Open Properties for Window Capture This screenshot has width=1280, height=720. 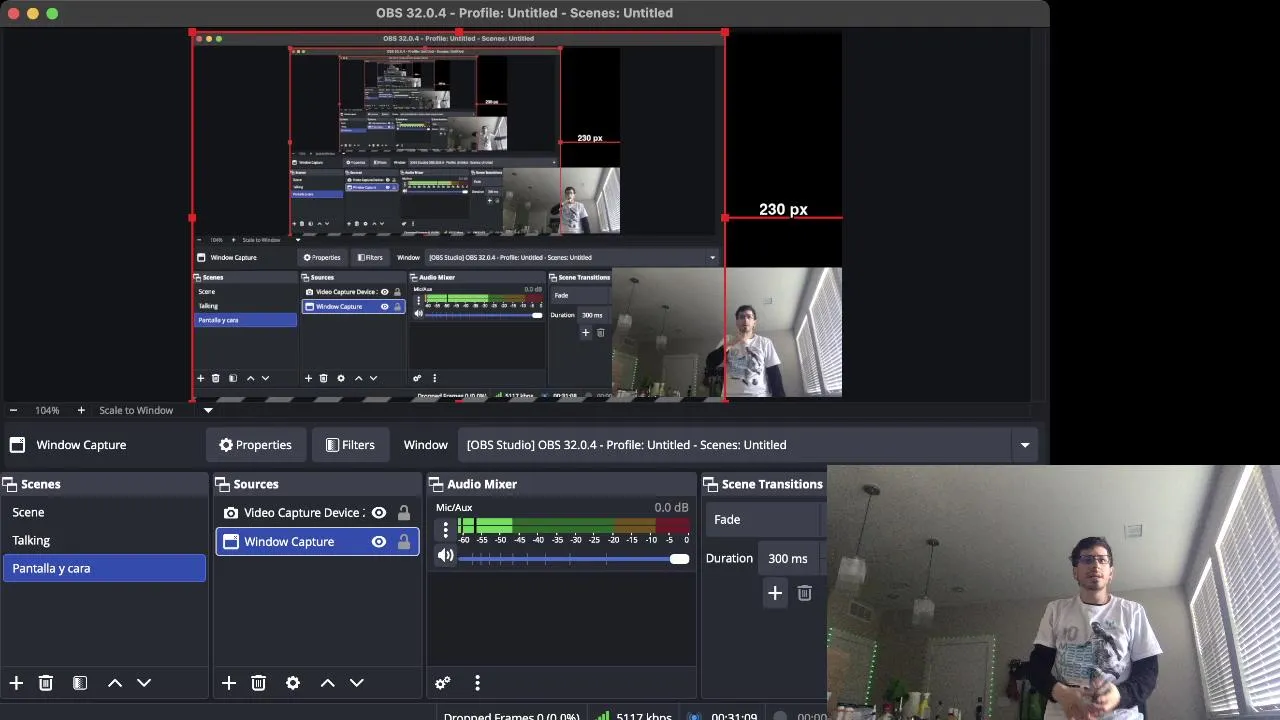pyautogui.click(x=255, y=445)
